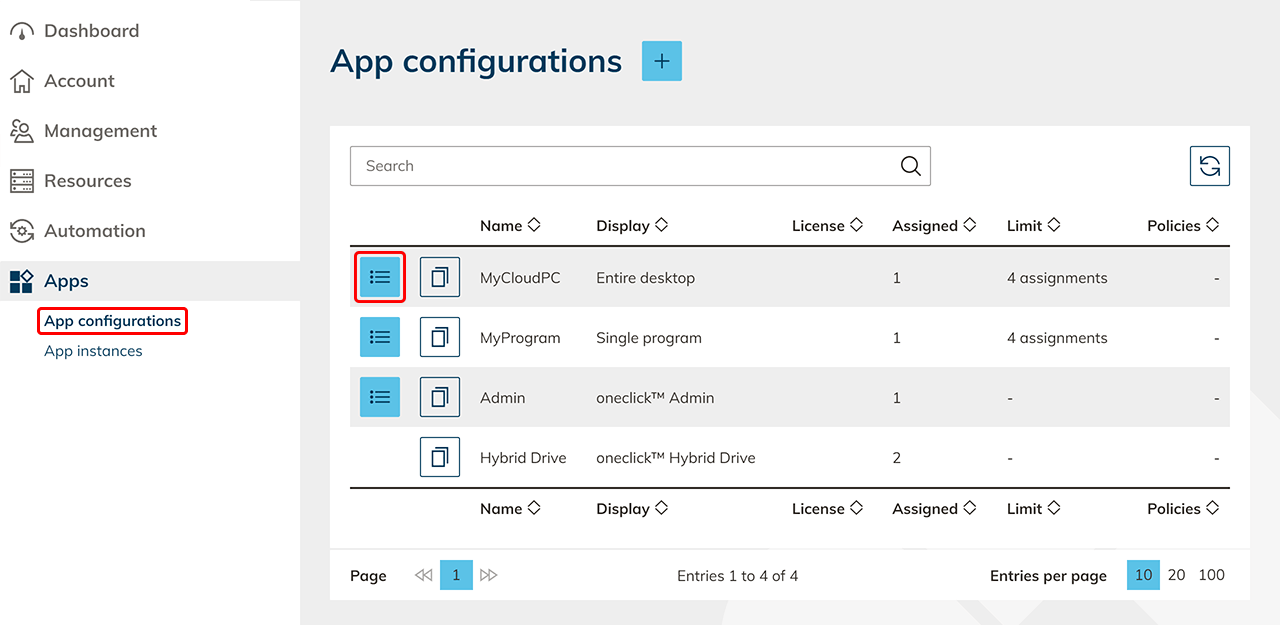Sort by Policies in top header

[1182, 226]
